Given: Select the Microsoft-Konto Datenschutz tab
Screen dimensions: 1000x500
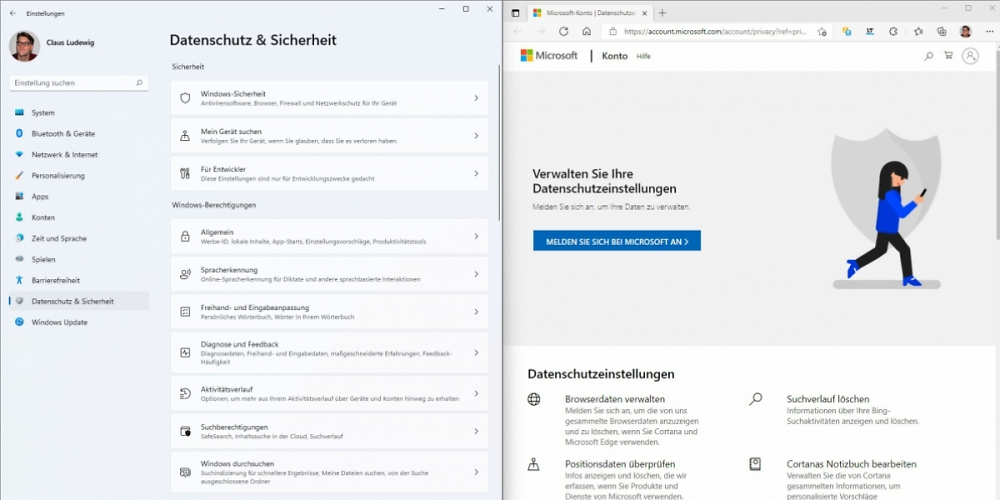Looking at the screenshot, I should [x=590, y=13].
